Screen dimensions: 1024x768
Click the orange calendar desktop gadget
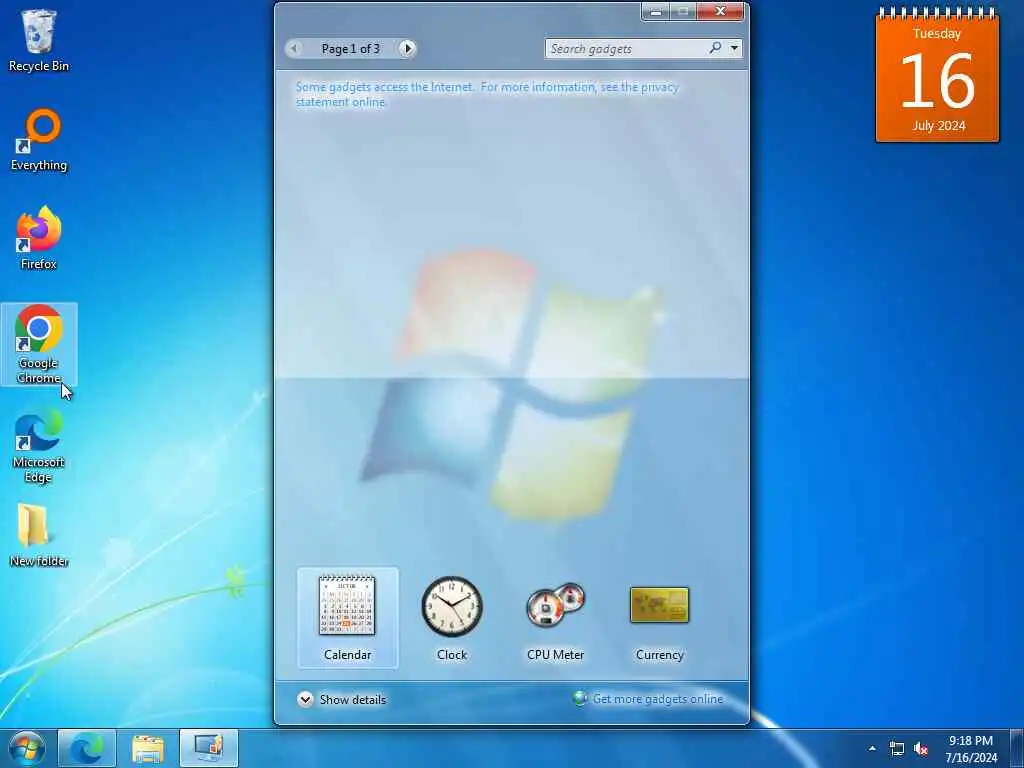click(x=937, y=76)
